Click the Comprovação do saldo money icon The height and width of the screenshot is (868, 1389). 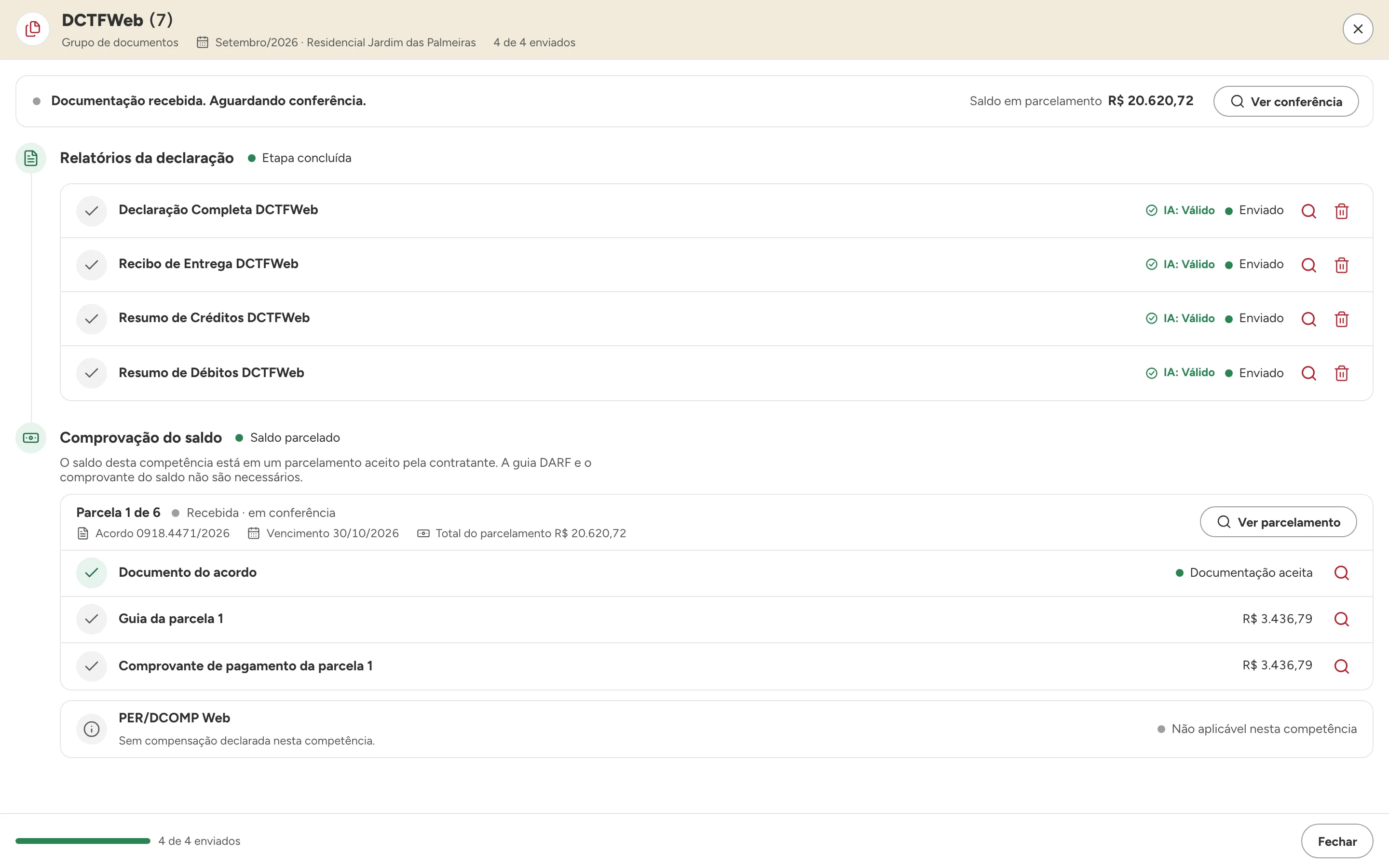click(x=31, y=438)
